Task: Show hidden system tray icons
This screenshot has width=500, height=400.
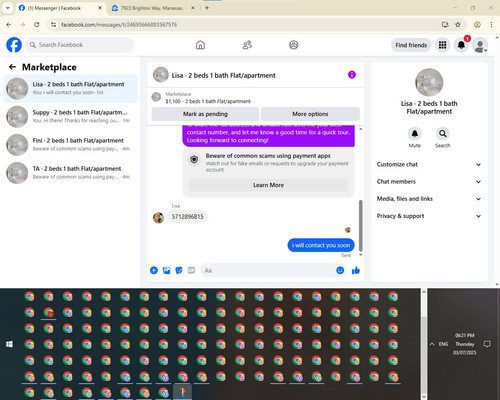Action: point(432,344)
